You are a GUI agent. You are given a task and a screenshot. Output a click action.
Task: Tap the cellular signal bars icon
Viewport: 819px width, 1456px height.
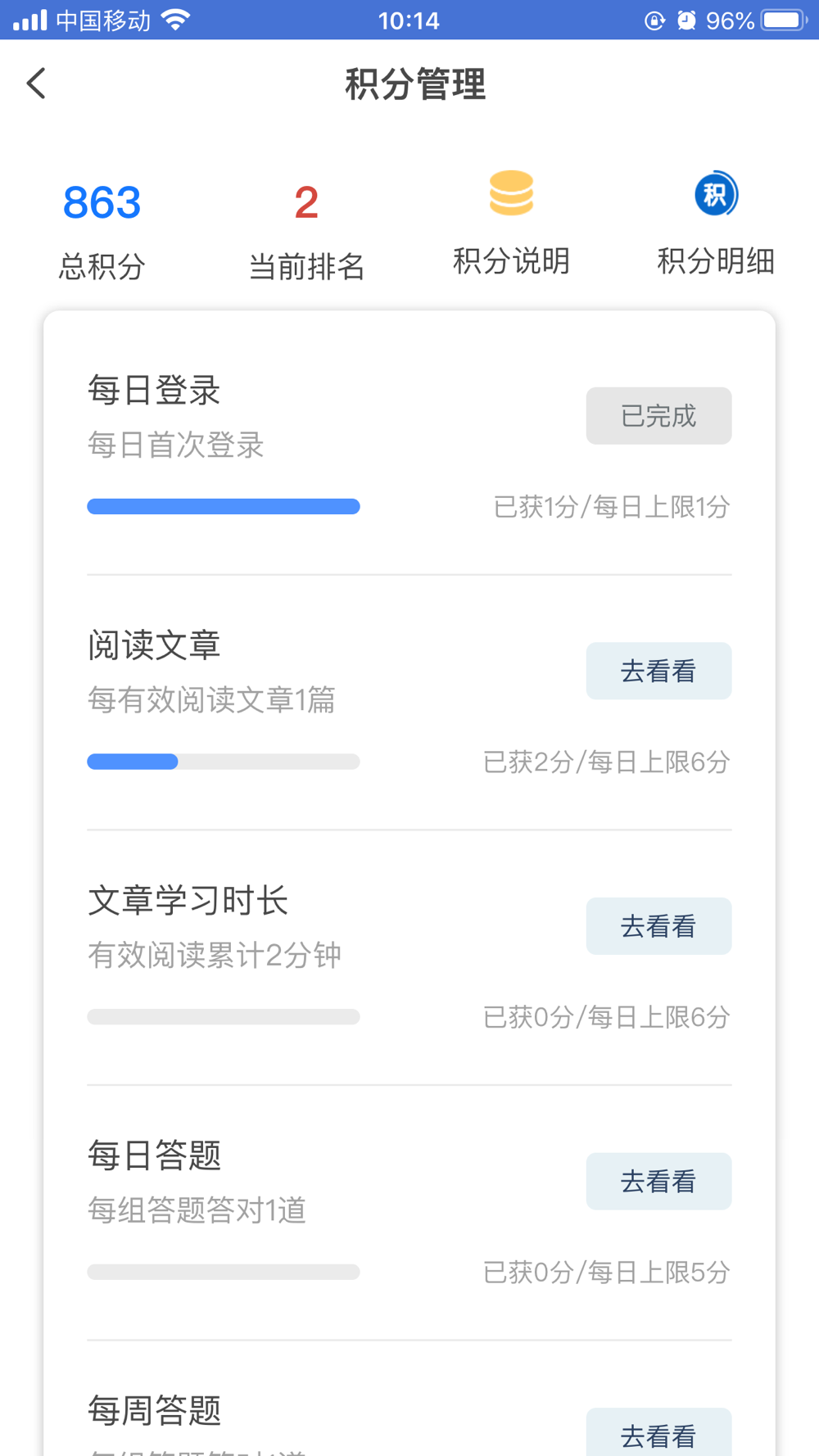tap(29, 20)
